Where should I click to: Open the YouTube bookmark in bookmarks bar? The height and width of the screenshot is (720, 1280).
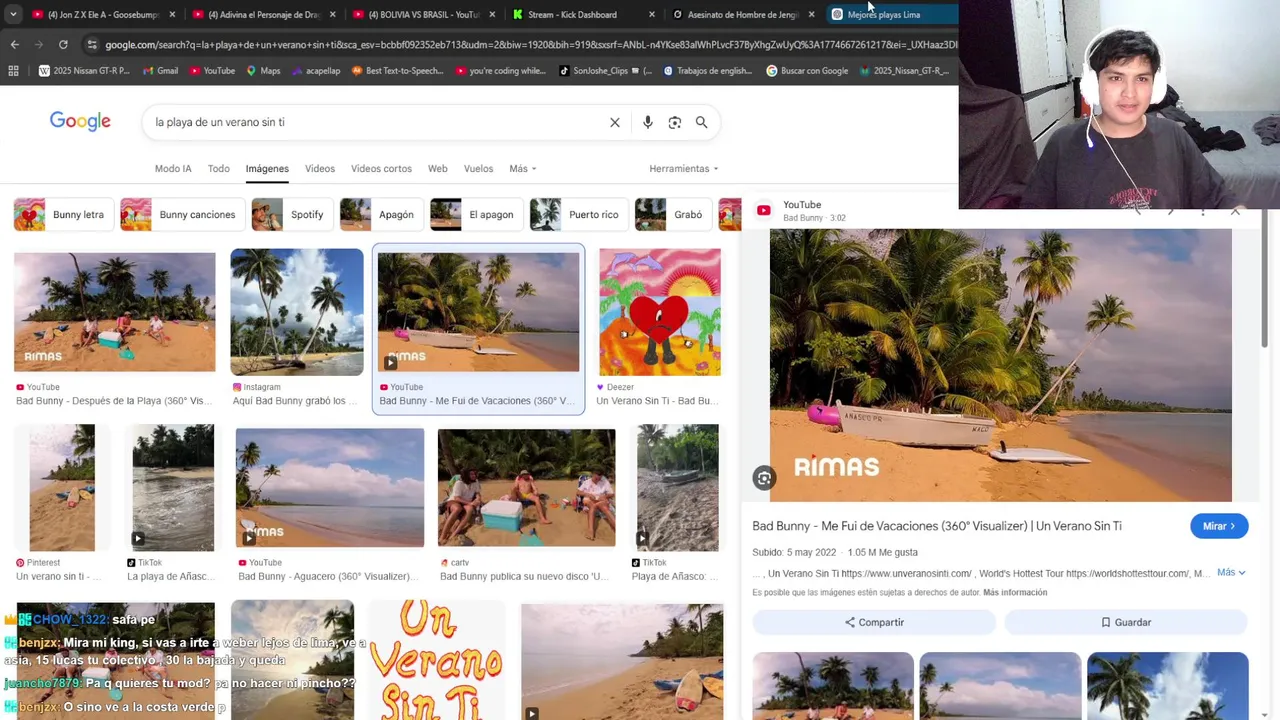[x=211, y=70]
